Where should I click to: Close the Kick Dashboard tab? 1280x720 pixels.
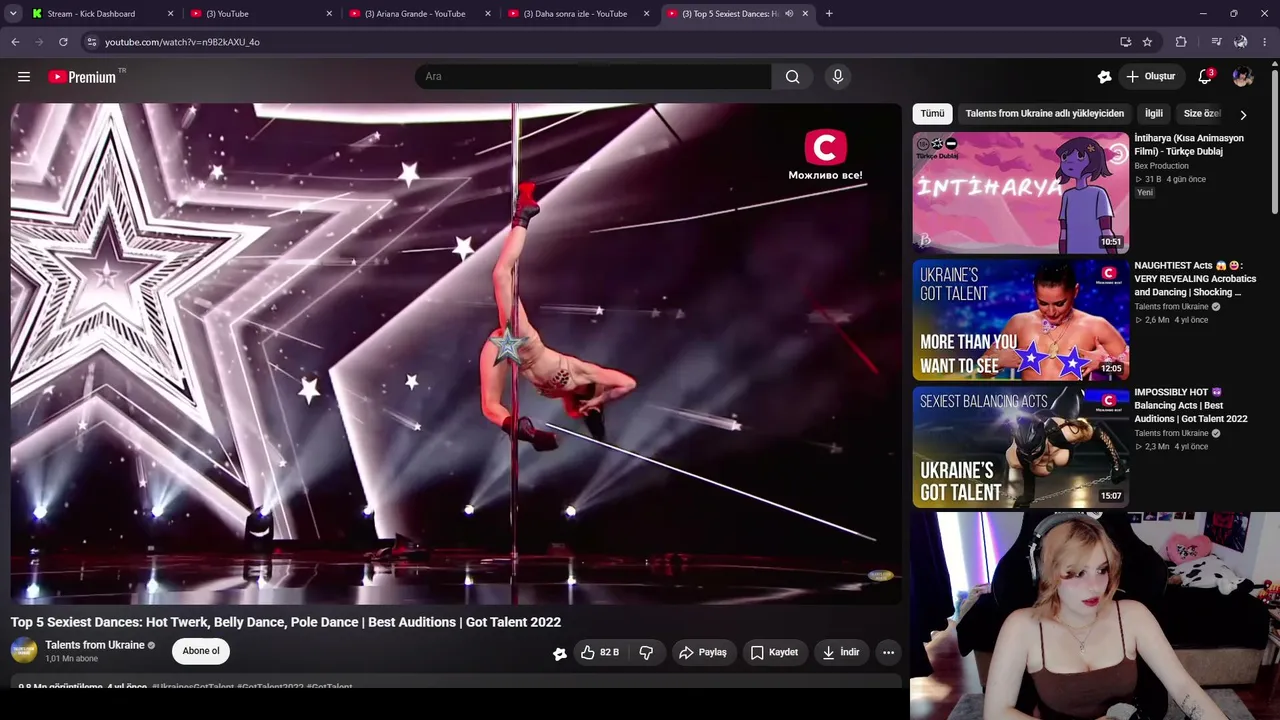pos(170,14)
